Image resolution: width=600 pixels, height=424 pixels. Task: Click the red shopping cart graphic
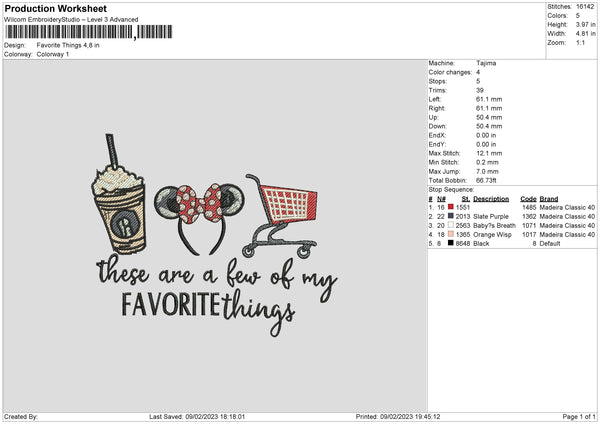point(281,216)
